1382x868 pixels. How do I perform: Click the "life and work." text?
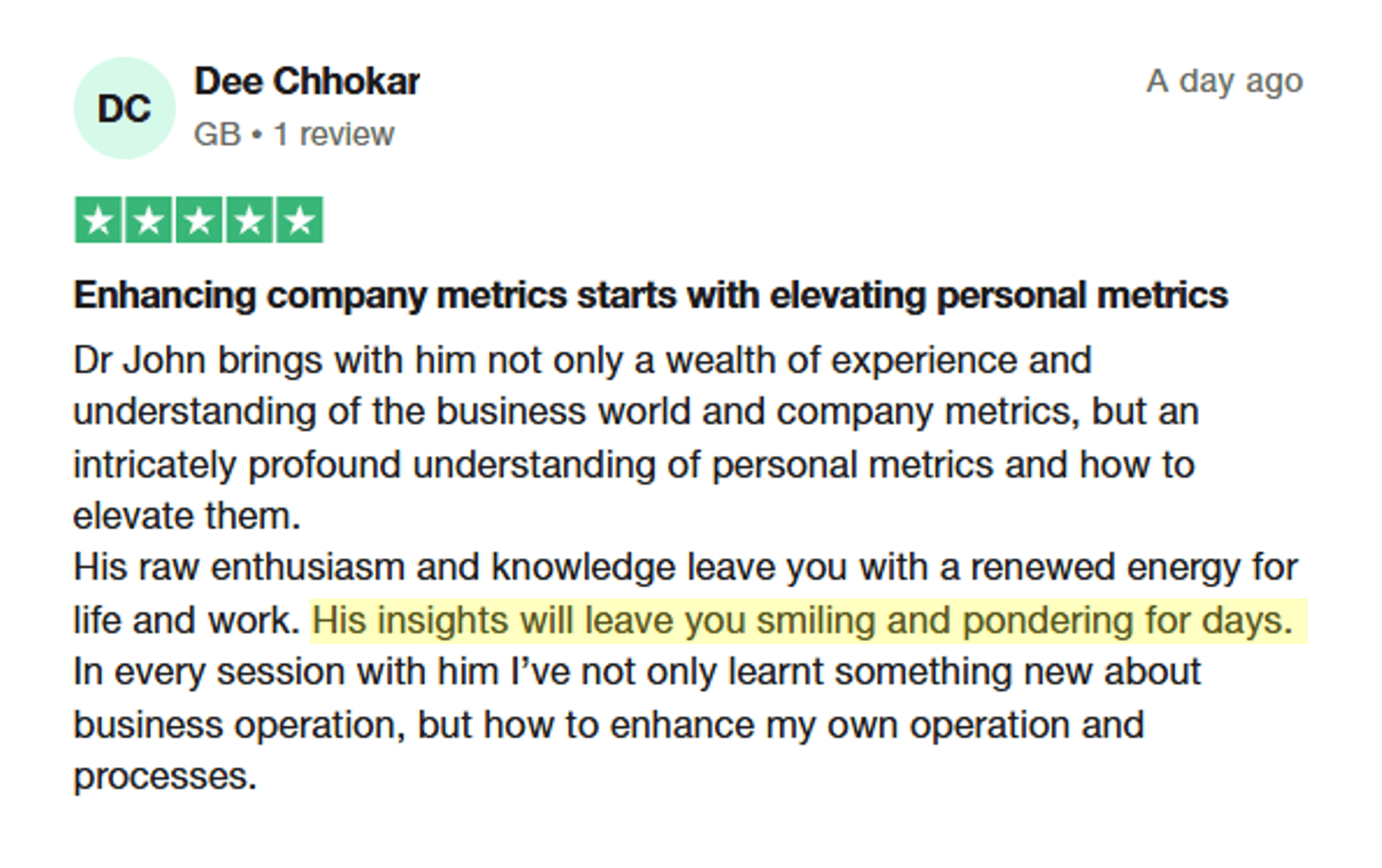186,621
